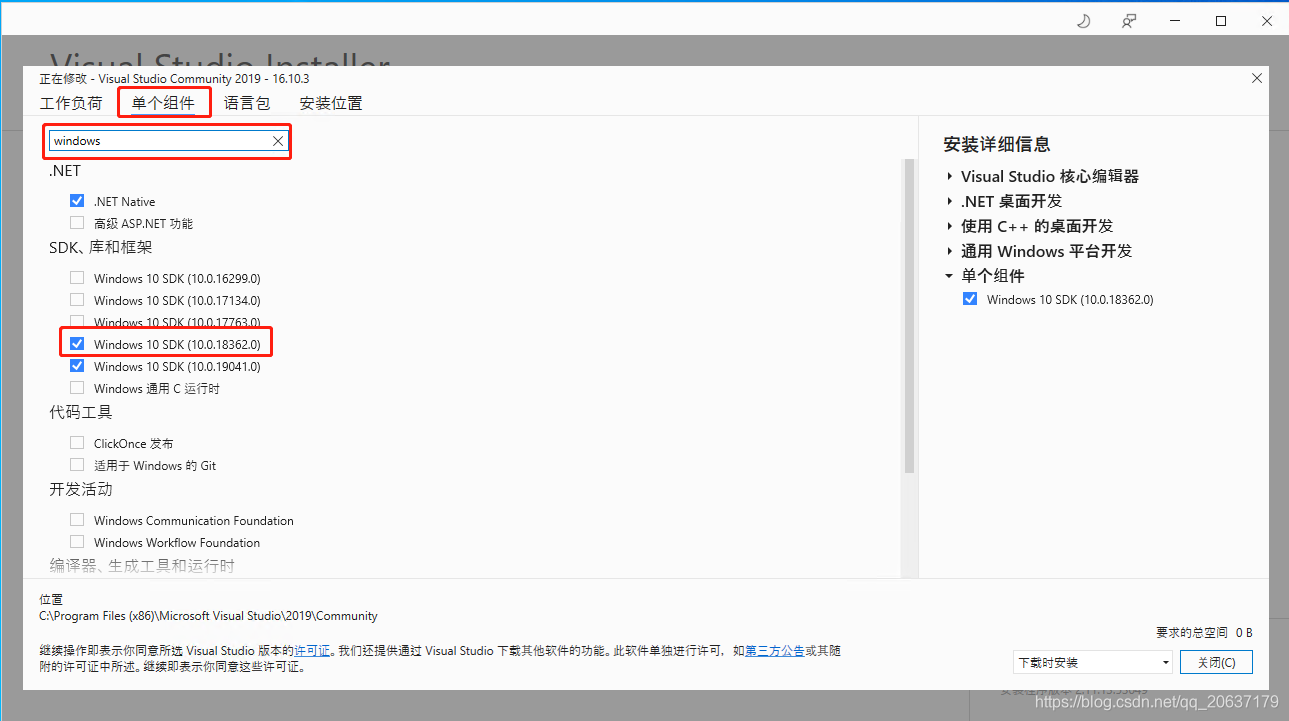Toggle the night mode moon icon
The width and height of the screenshot is (1289, 721).
[1083, 21]
